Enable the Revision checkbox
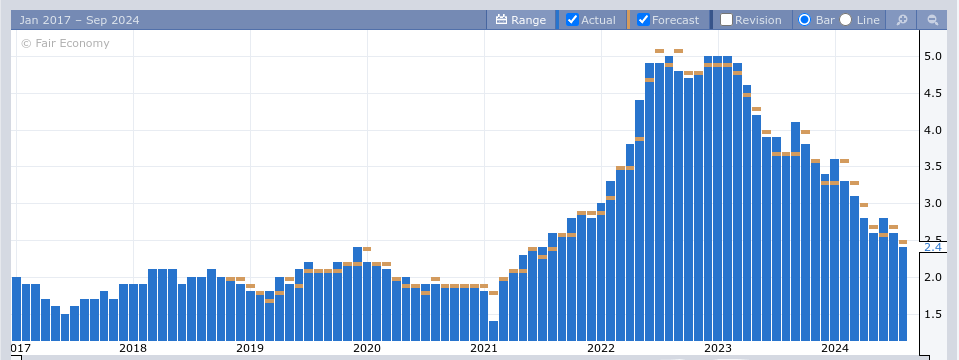The width and height of the screenshot is (959, 360). pyautogui.click(x=727, y=20)
